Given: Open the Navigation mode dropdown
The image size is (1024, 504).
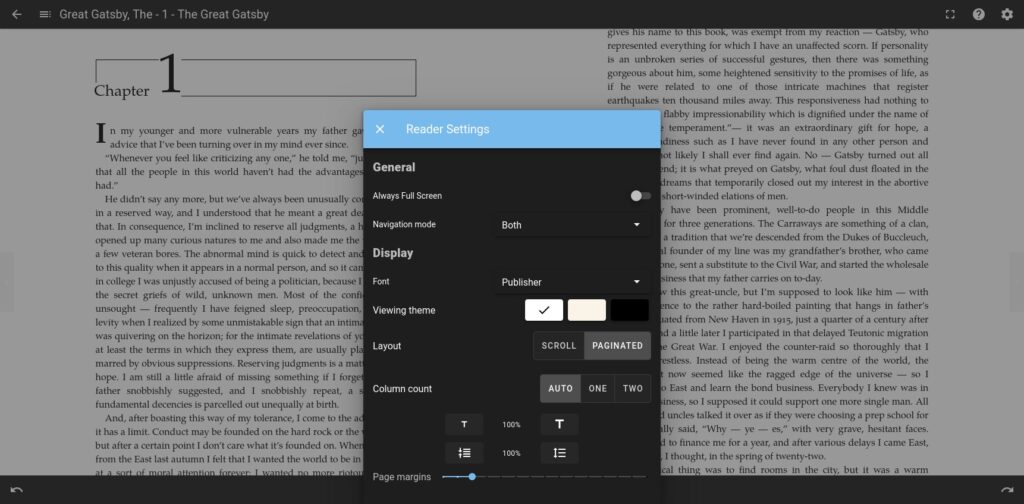Looking at the screenshot, I should click(572, 225).
